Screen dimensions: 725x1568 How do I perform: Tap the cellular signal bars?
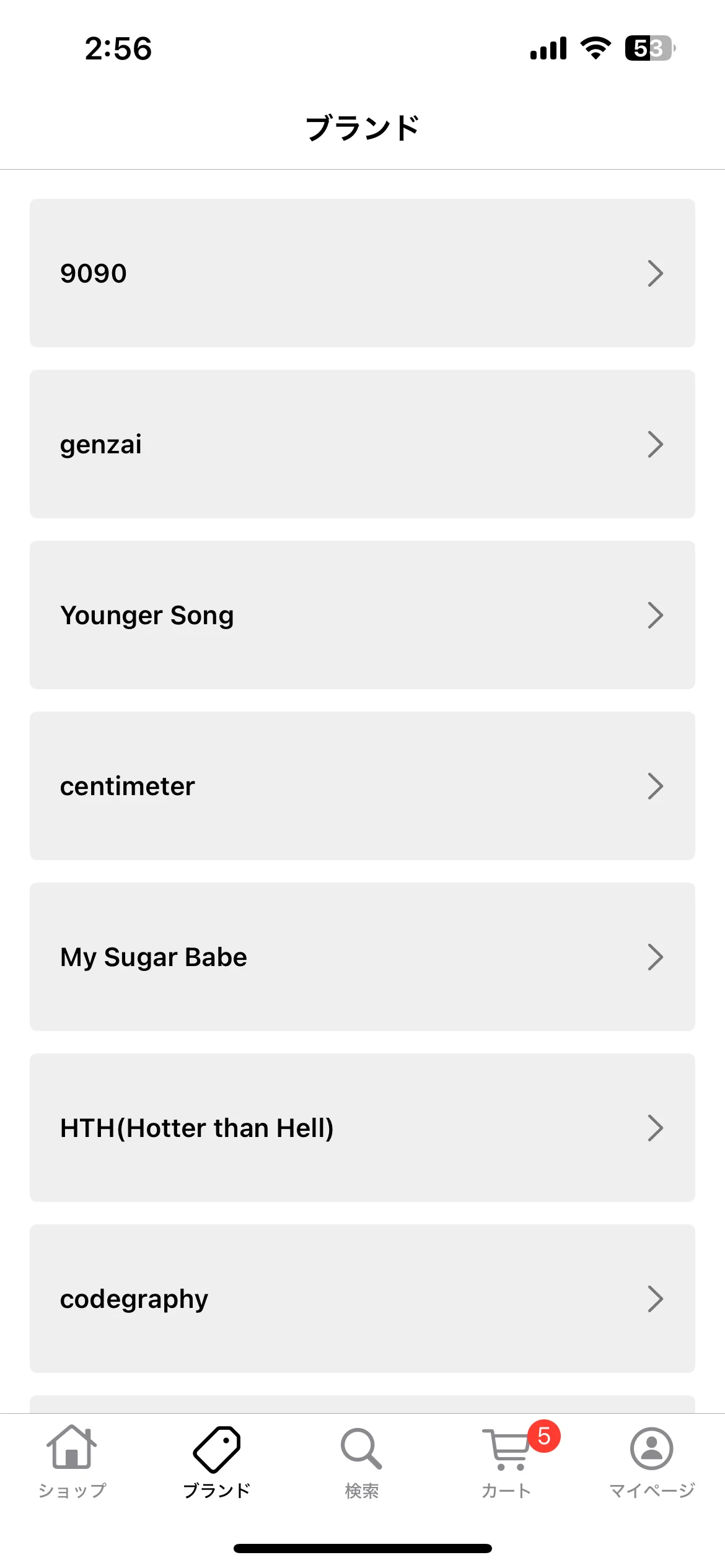coord(548,48)
